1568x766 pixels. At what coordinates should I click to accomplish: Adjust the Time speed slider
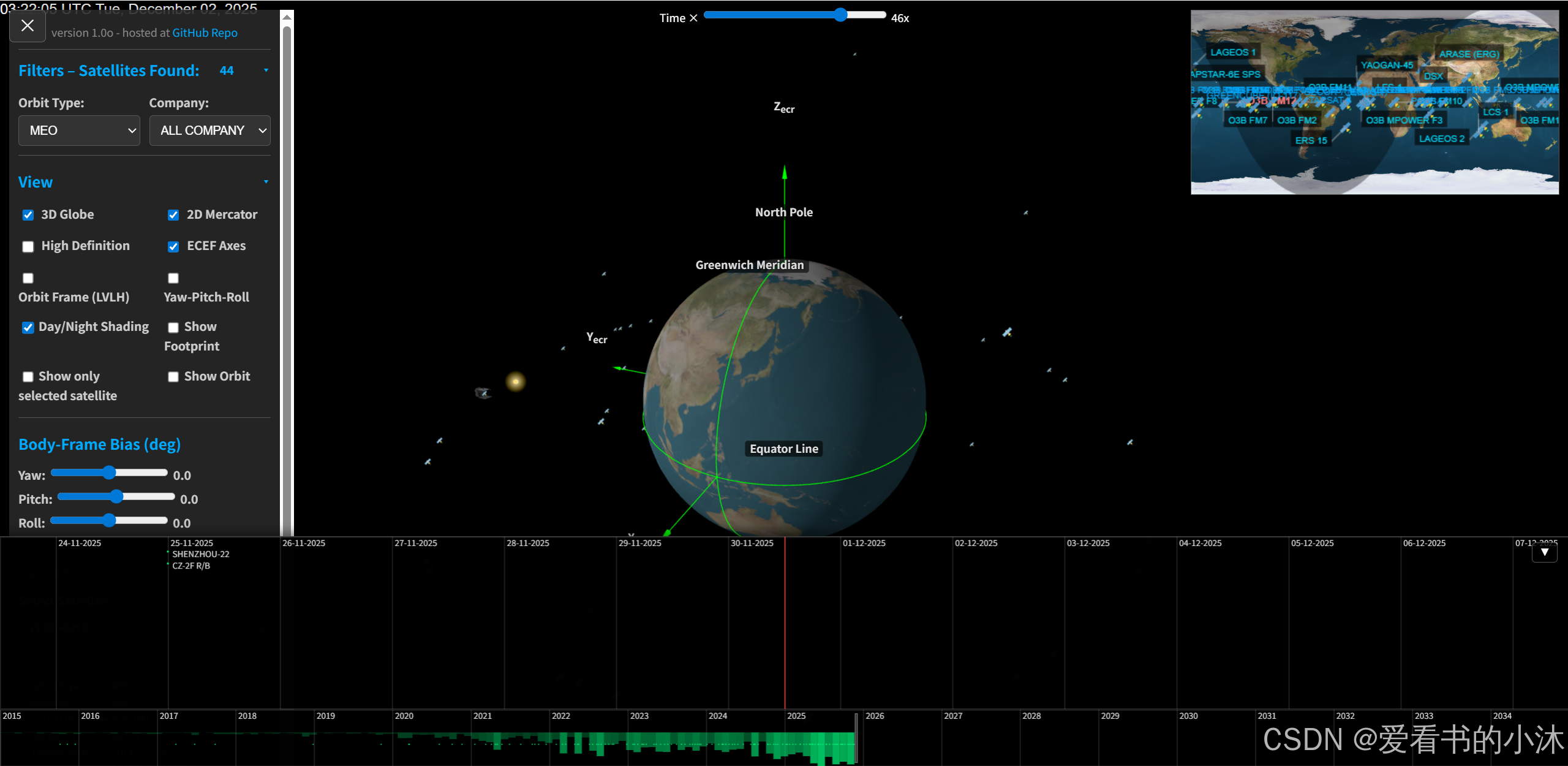point(840,15)
